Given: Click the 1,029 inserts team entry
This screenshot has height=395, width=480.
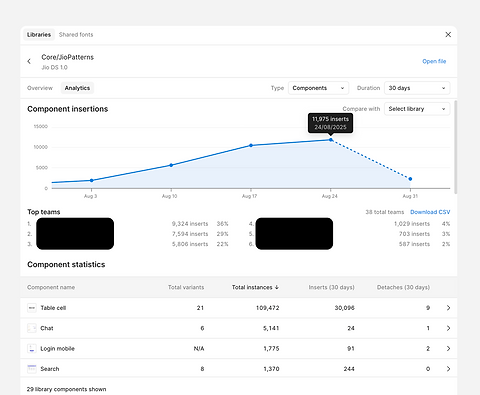Looking at the screenshot, I should pos(412,224).
